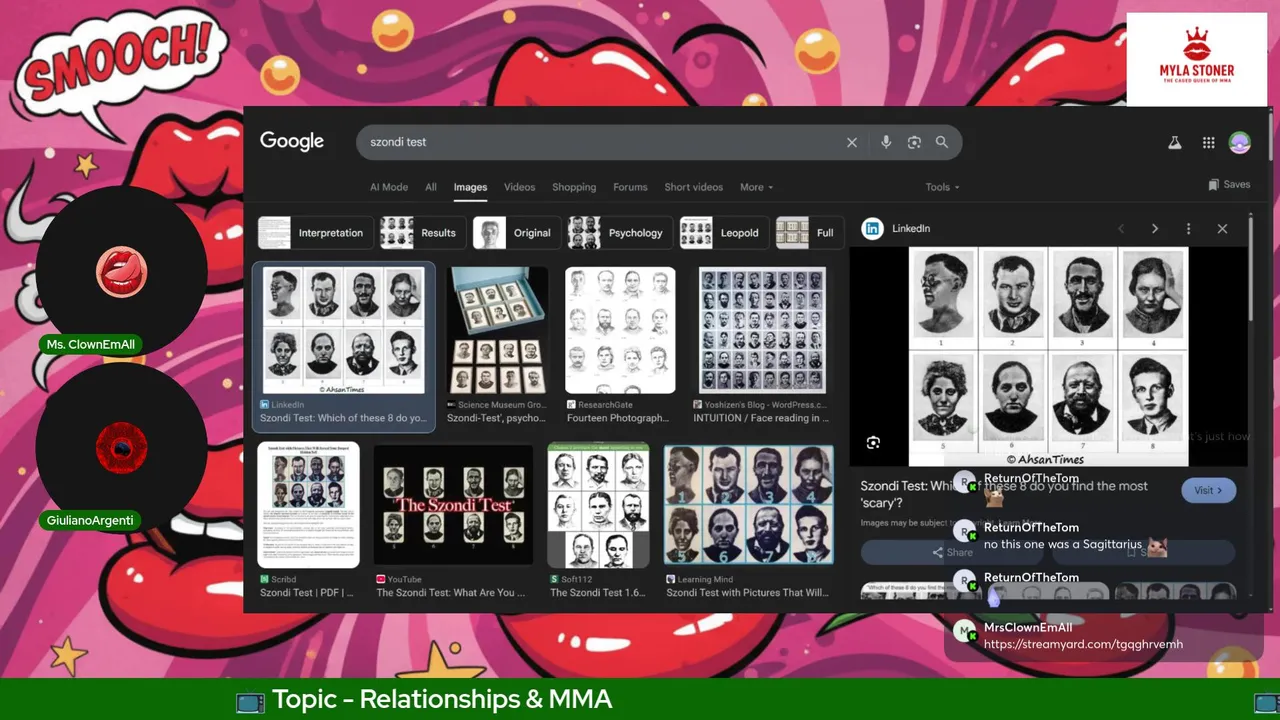The height and width of the screenshot is (720, 1280).
Task: Open the streamyard.com chat link
Action: (x=1083, y=645)
